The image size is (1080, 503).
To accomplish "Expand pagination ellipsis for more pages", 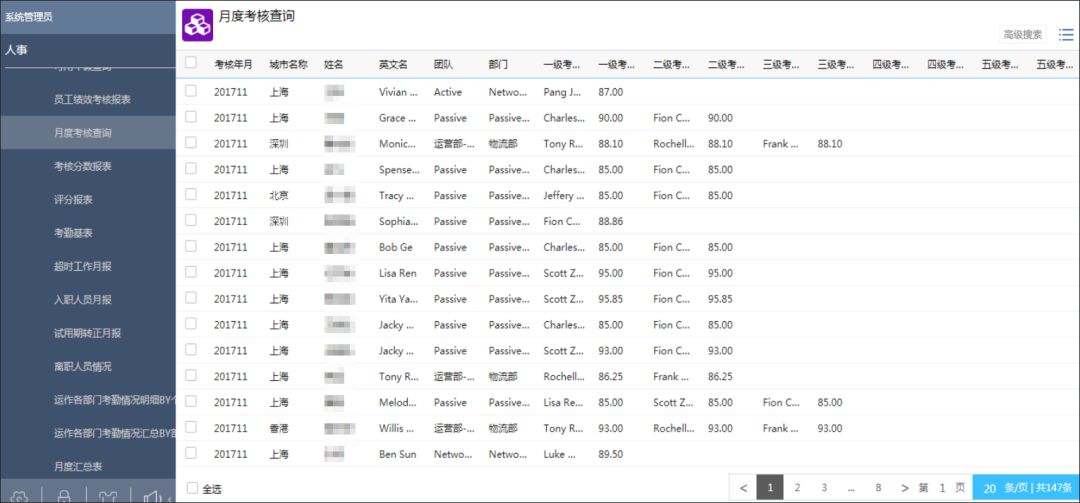I will point(851,488).
